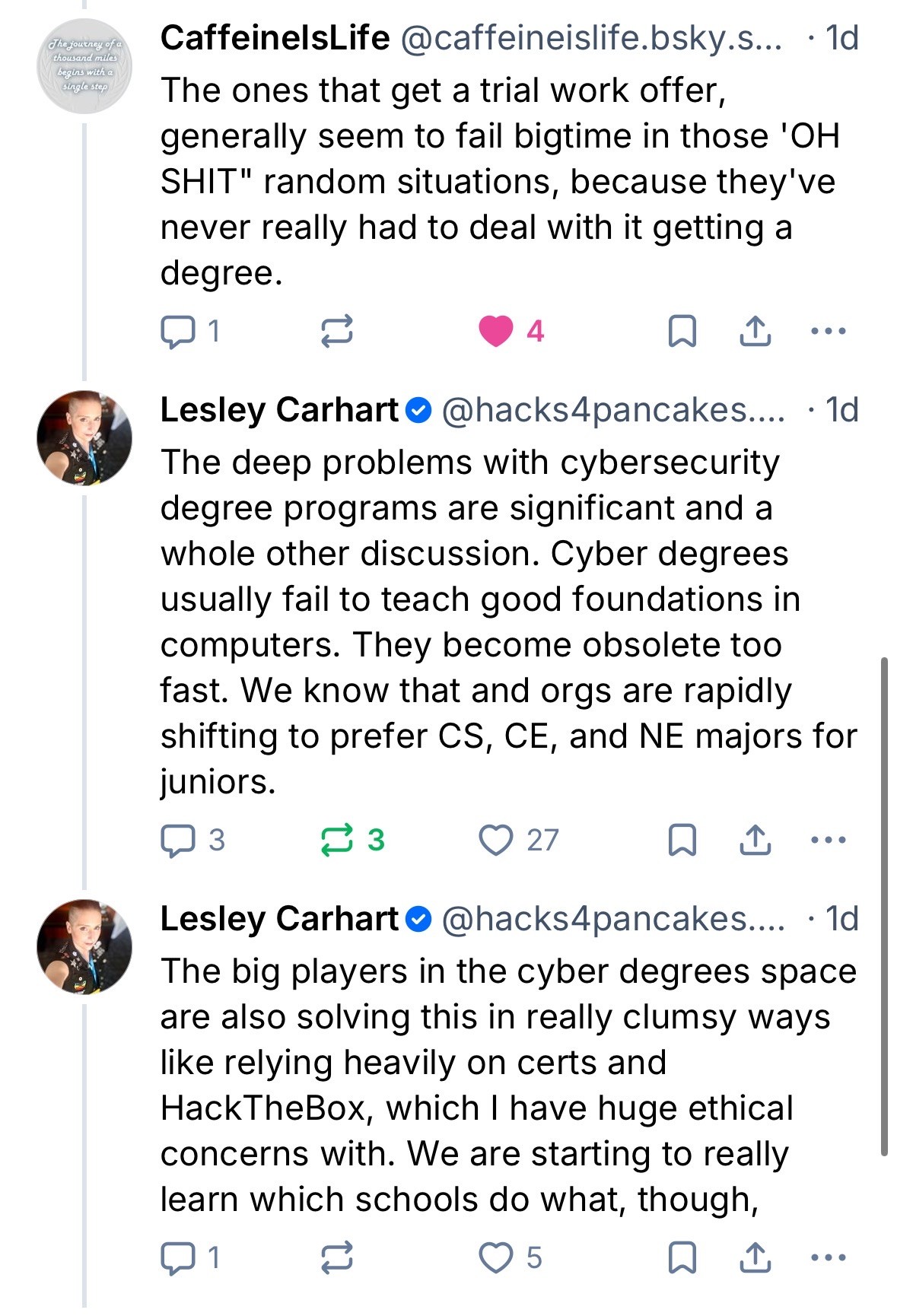Image resolution: width=897 pixels, height=1316 pixels.
Task: Click CaffeineIsLife's round avatar image
Action: coord(84,67)
